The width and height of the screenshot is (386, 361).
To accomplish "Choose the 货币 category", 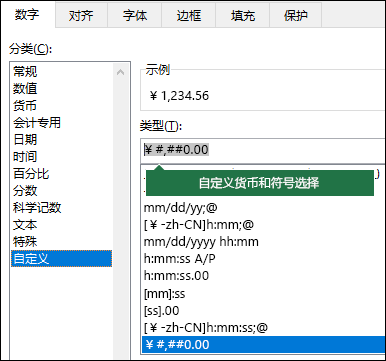I will click(x=62, y=105).
